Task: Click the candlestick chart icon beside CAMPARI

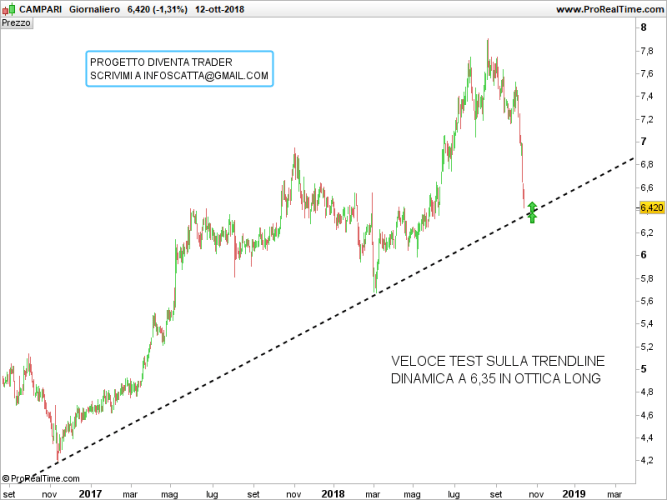Action: pos(8,9)
